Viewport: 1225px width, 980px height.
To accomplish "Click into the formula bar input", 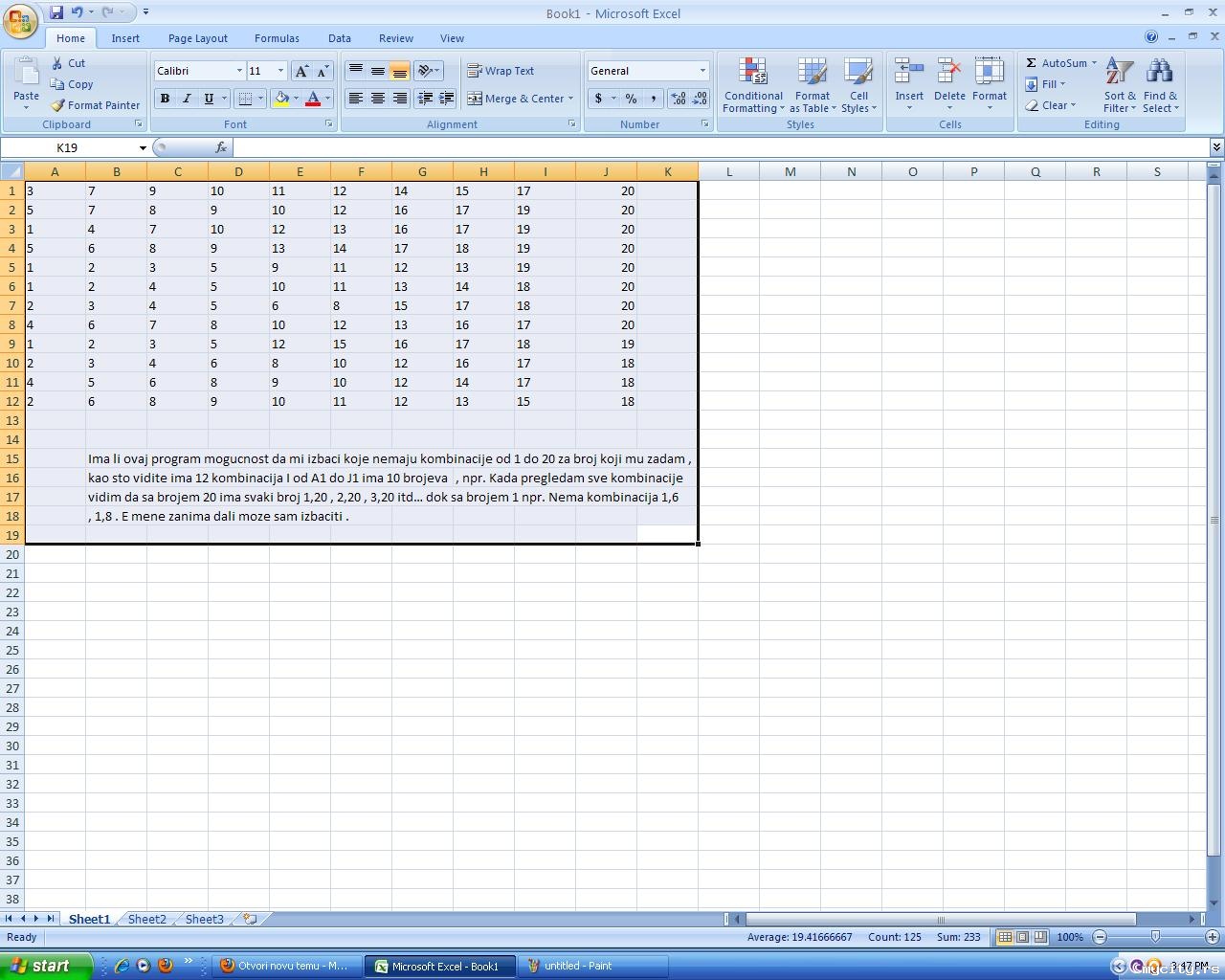I will 718,147.
